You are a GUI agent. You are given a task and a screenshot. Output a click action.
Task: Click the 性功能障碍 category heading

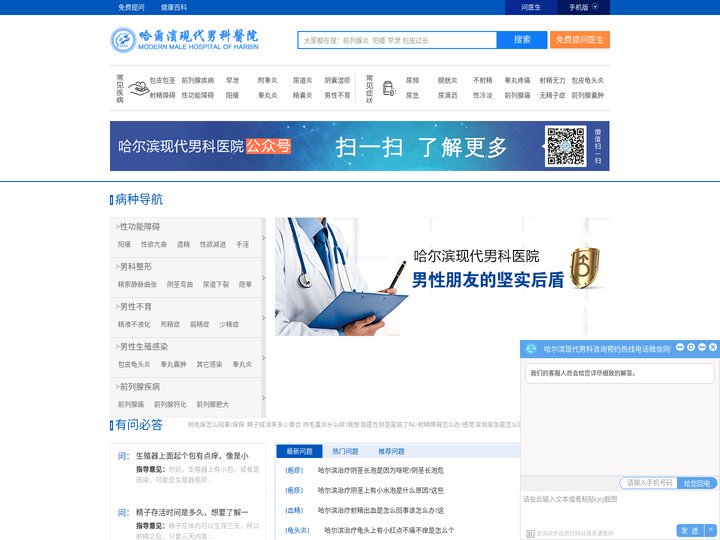(138, 226)
